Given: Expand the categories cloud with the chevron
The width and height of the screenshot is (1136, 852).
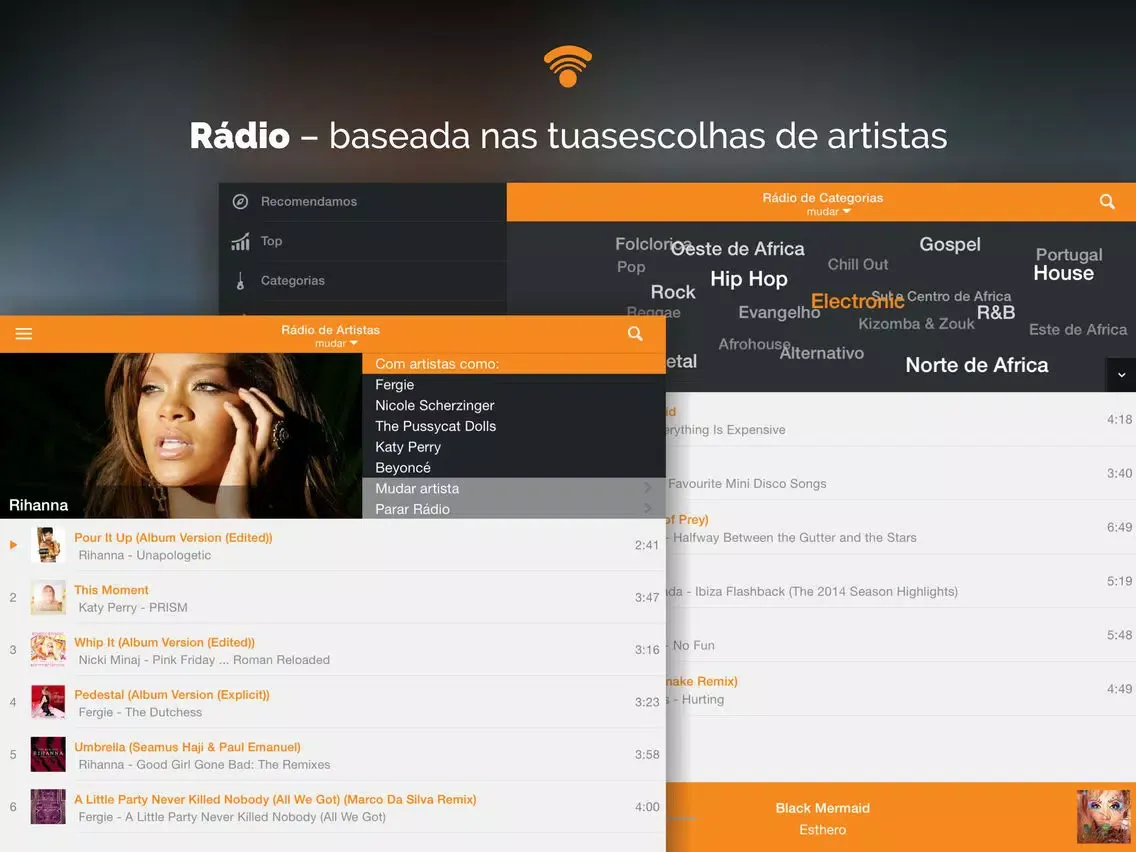Looking at the screenshot, I should (x=1121, y=375).
